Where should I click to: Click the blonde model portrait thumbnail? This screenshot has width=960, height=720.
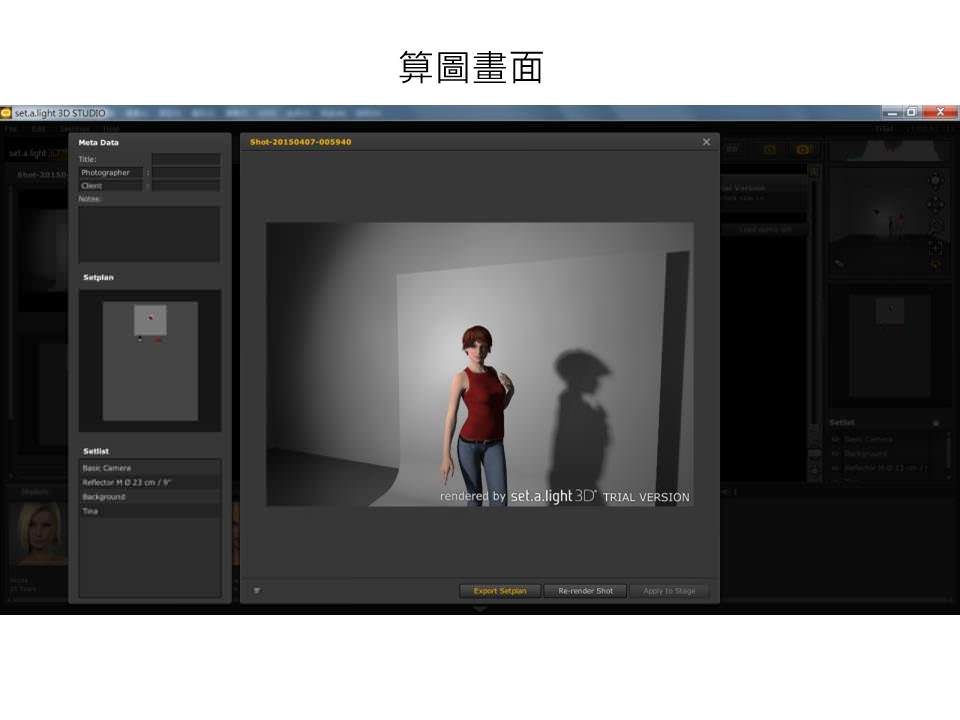click(39, 535)
